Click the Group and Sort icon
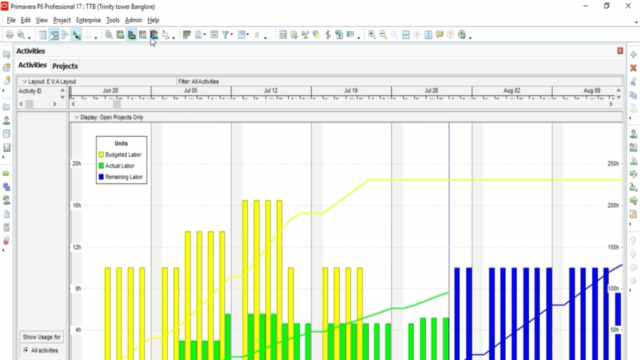Viewport: 640px width, 360px height. pyautogui.click(x=242, y=35)
